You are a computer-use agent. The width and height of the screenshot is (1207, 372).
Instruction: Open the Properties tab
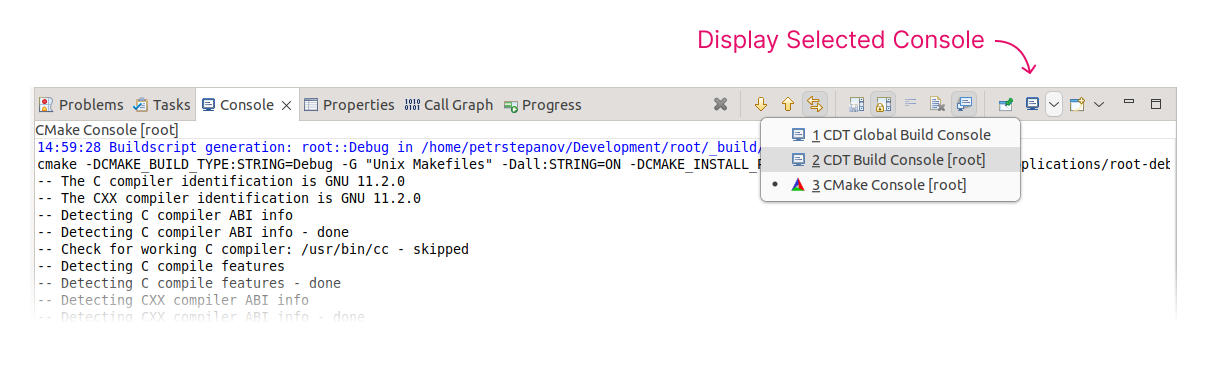349,105
